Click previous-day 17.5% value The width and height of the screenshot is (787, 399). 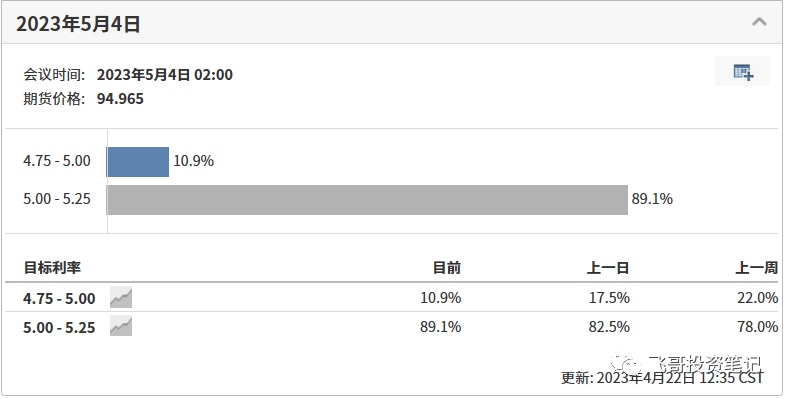(x=609, y=298)
